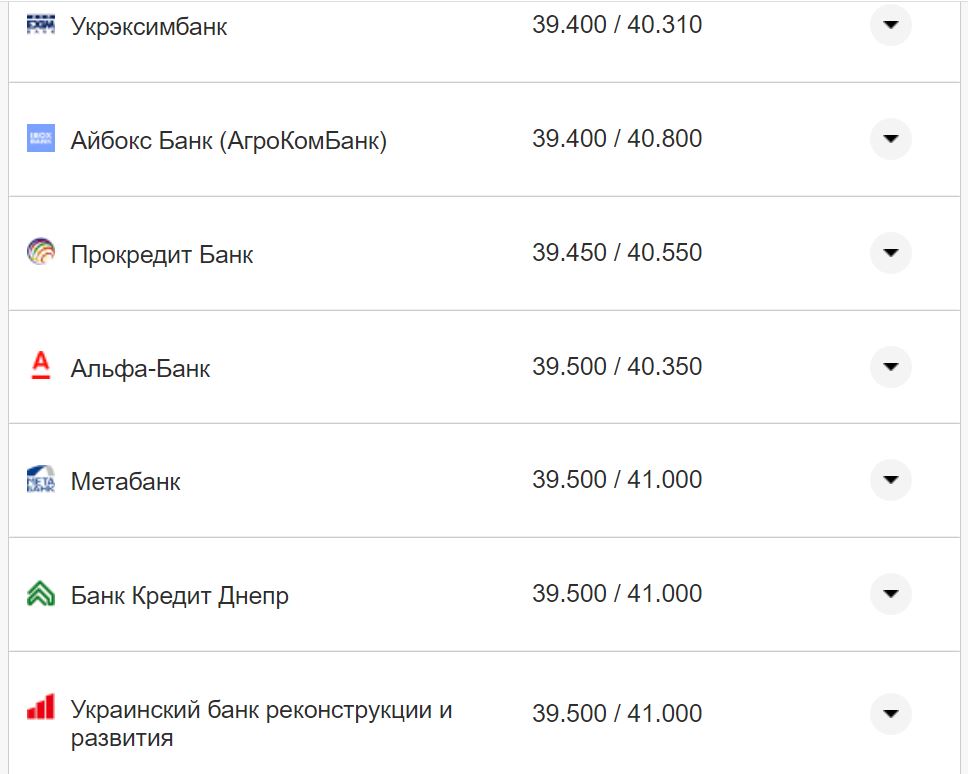Open details arrow for Украинский банк реконструкции
Screen dimensions: 968x774
(x=889, y=714)
